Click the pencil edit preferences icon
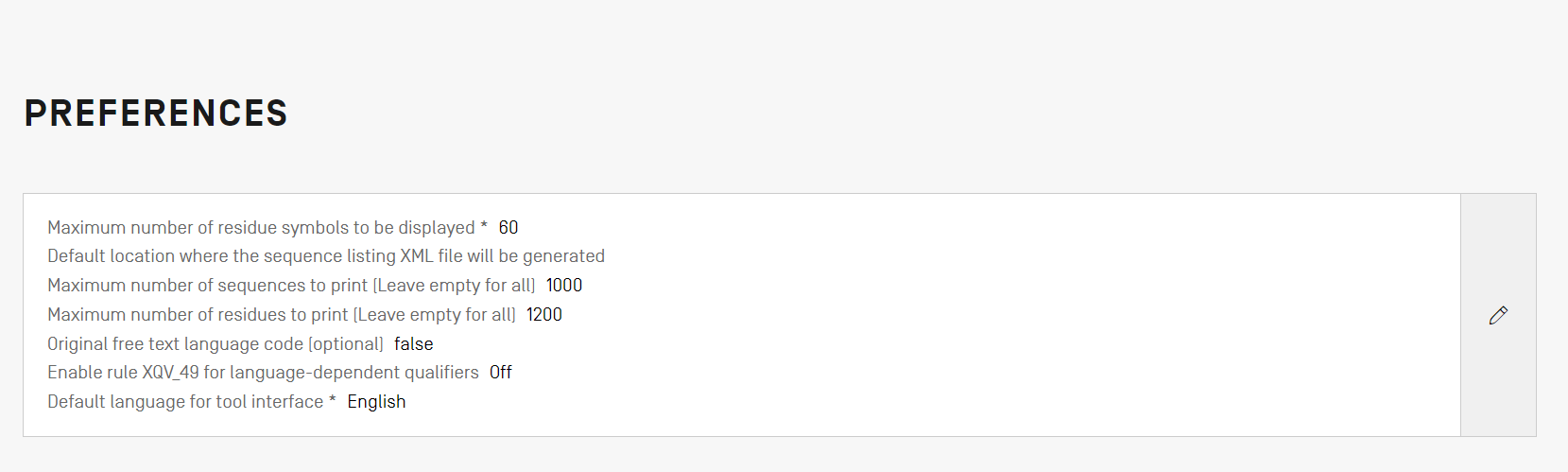 (1498, 315)
